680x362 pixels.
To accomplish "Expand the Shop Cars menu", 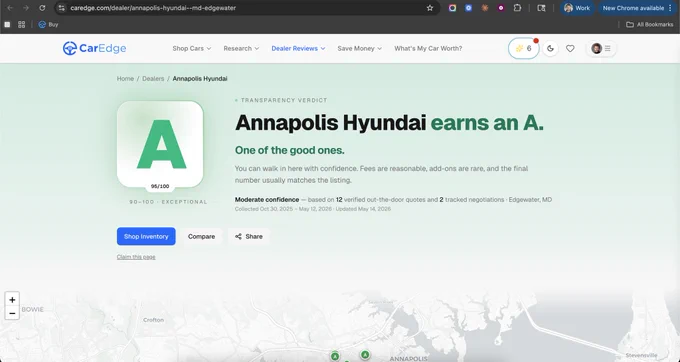I will [x=192, y=49].
